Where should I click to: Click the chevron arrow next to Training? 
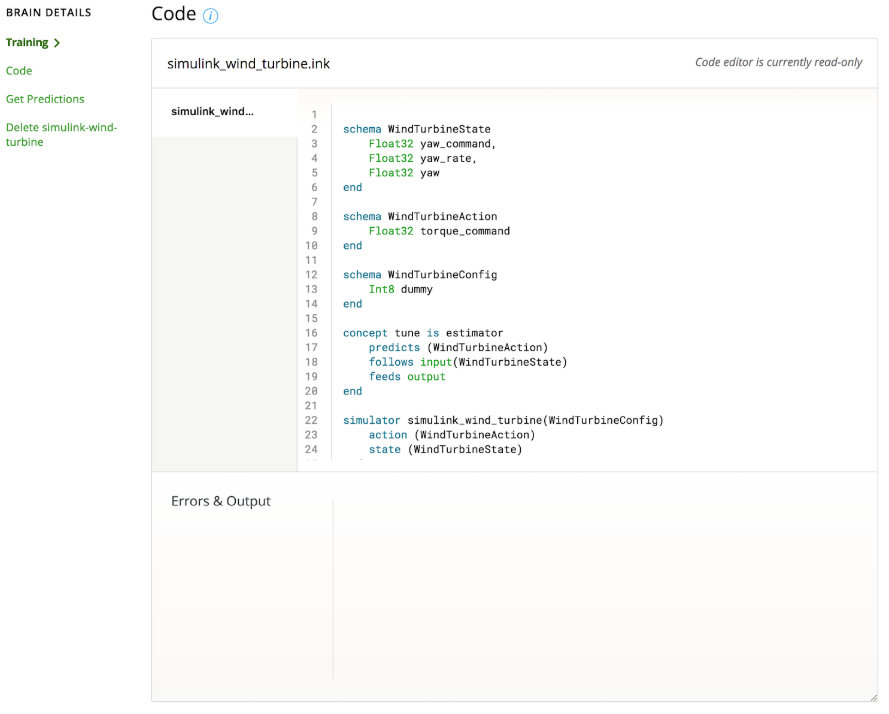tap(58, 43)
